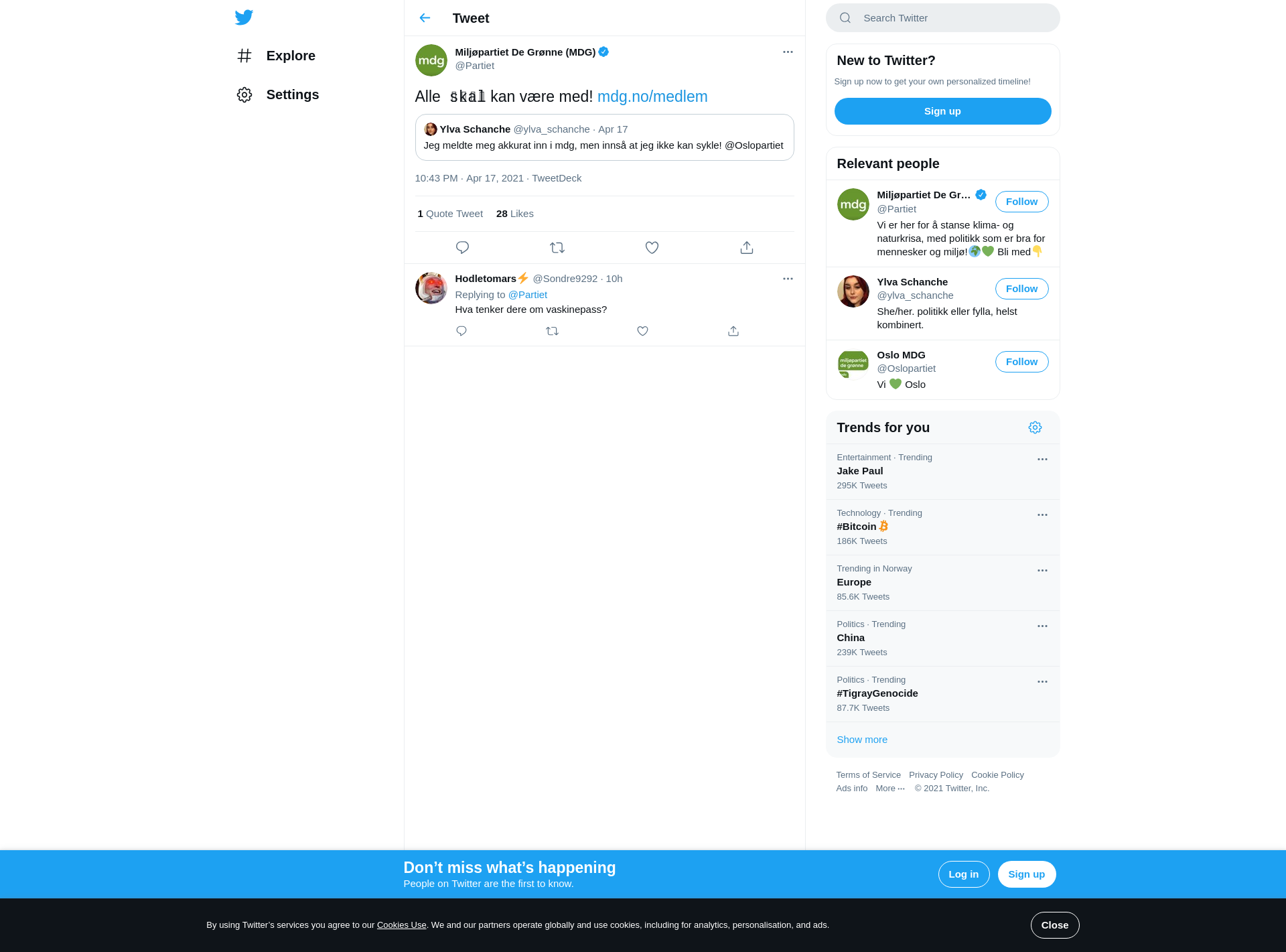Image resolution: width=1286 pixels, height=952 pixels.
Task: Reply to the main MDG tweet
Action: (x=462, y=248)
